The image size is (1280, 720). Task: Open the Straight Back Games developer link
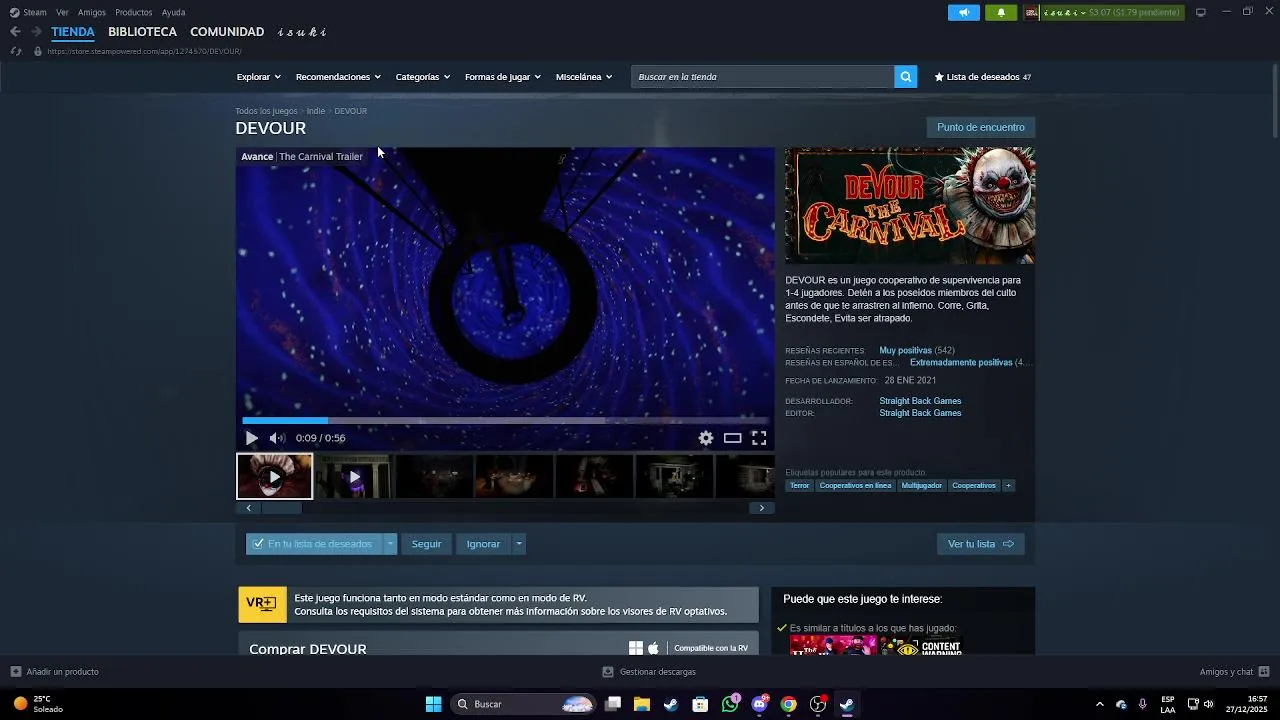(920, 401)
